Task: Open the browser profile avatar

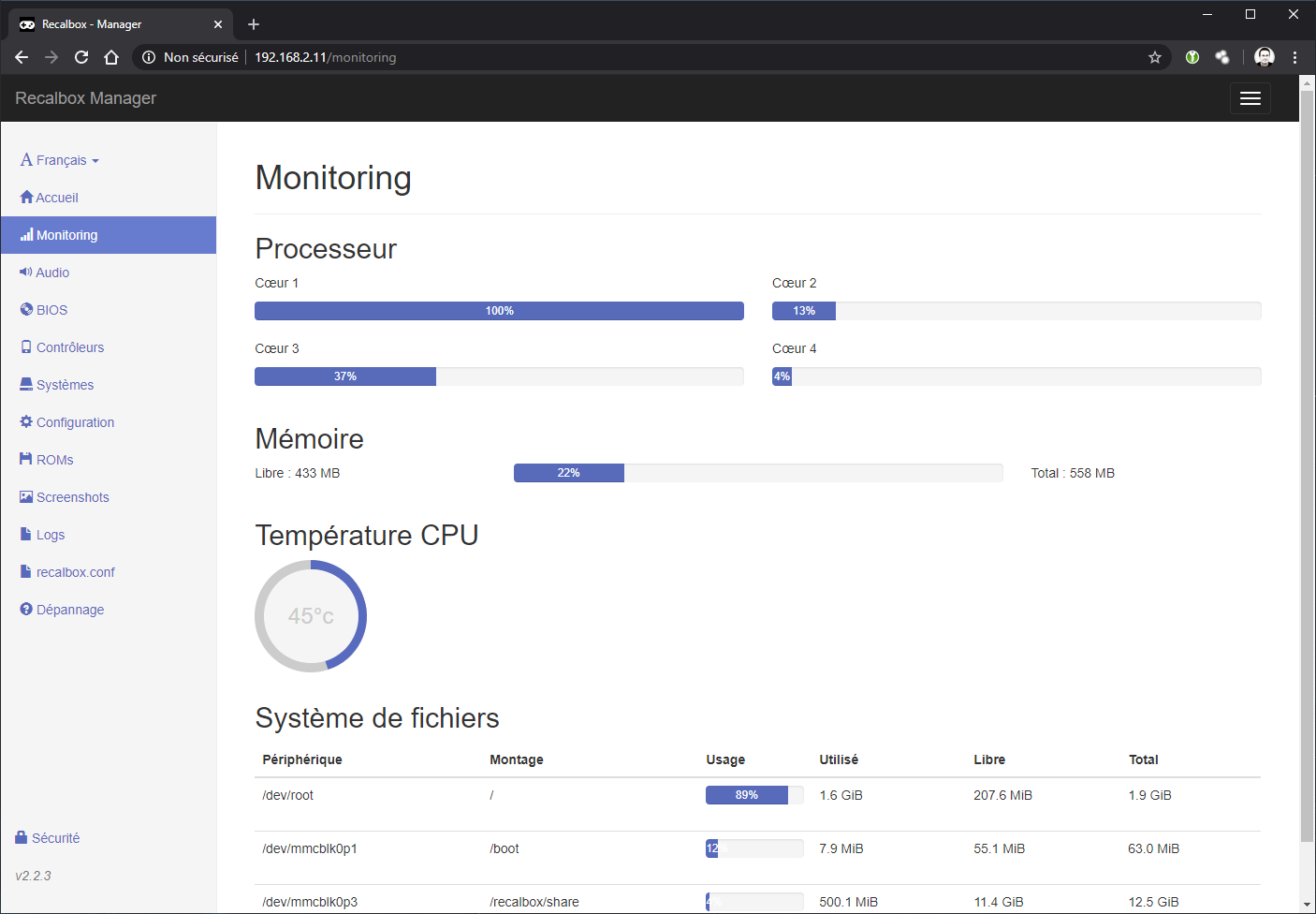Action: pos(1265,57)
